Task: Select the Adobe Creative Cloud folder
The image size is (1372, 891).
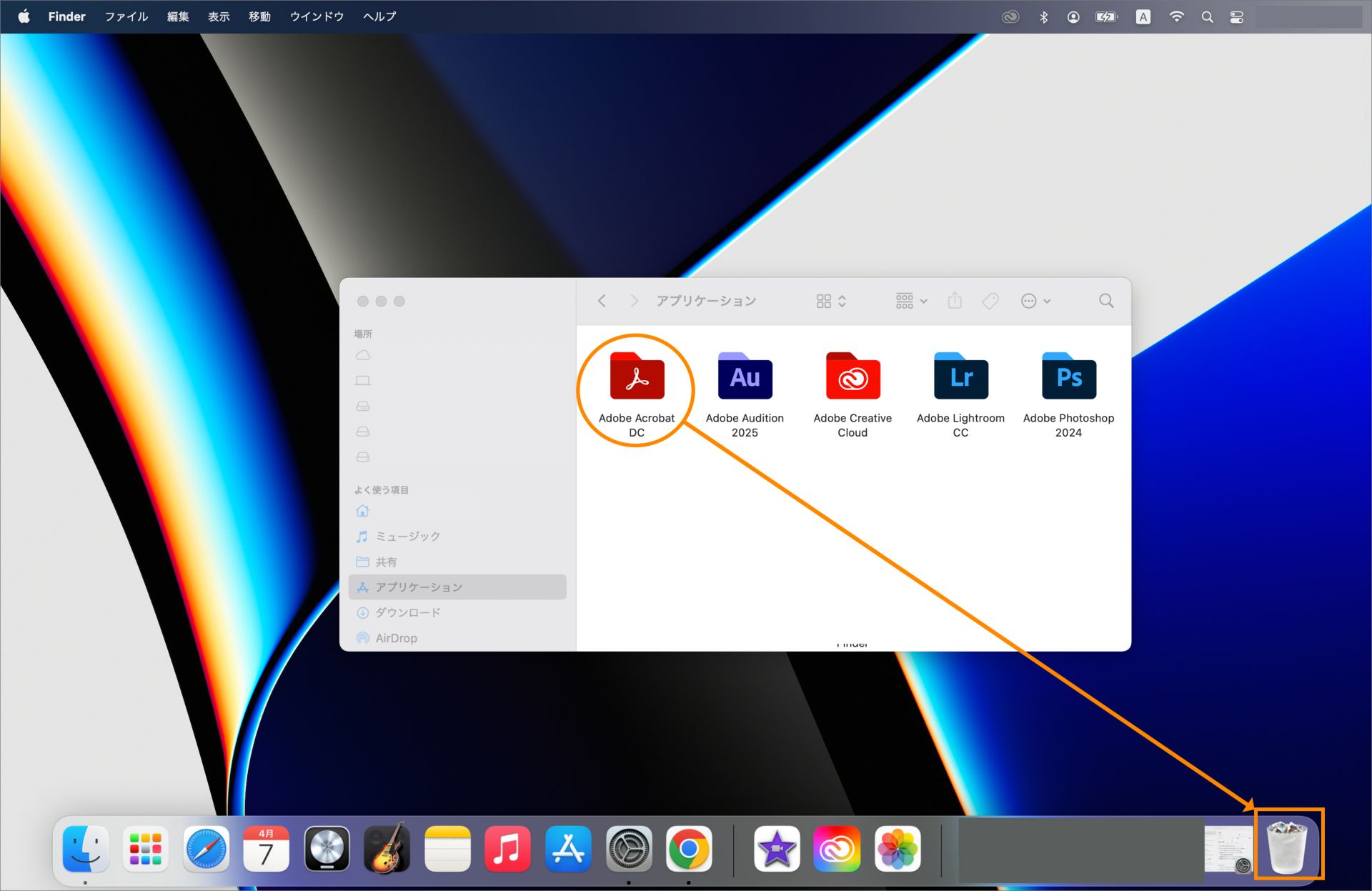Action: 852,377
